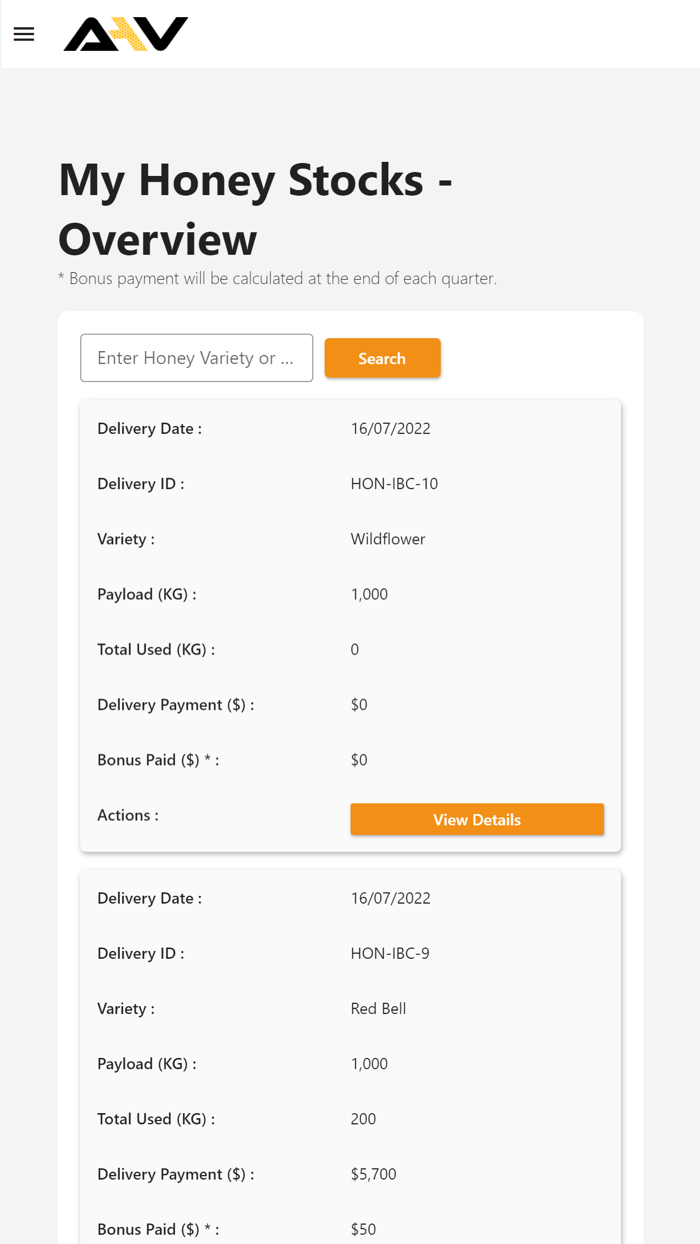The height and width of the screenshot is (1244, 700).
Task: Click the Wildflower card's delivery date value
Action: [390, 429]
